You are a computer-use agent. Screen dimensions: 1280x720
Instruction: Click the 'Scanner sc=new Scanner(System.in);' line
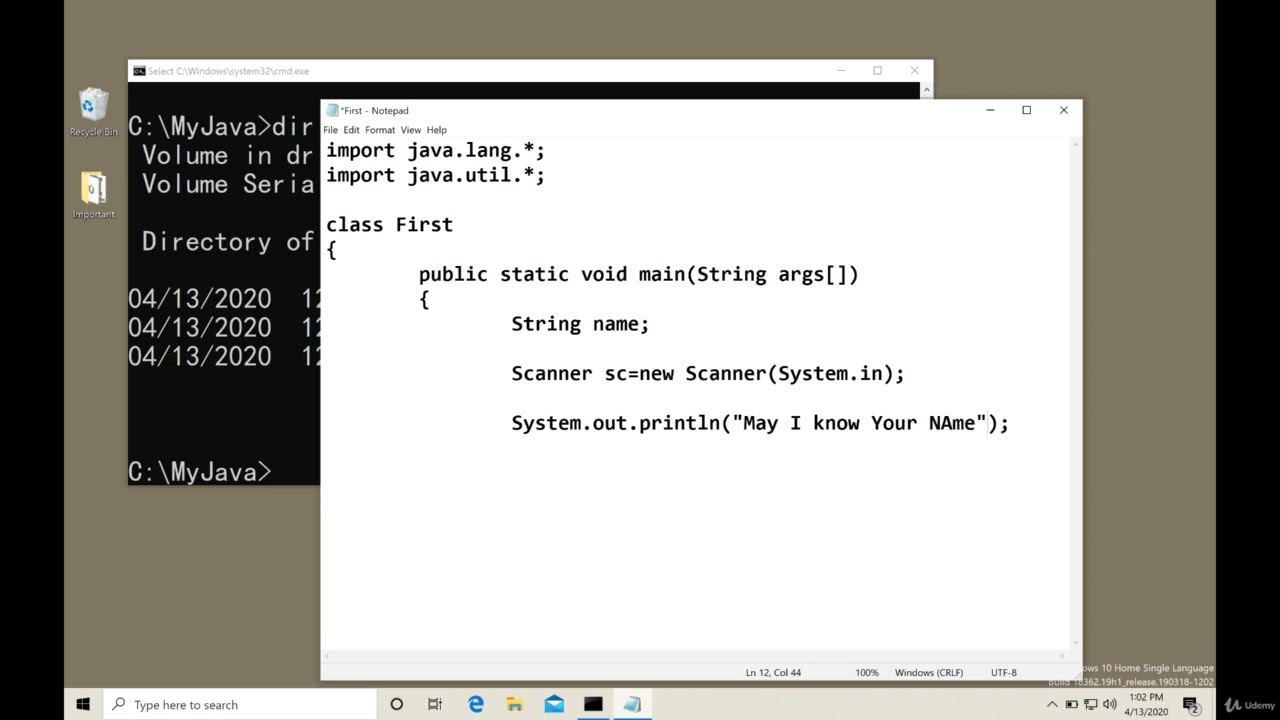click(x=707, y=373)
